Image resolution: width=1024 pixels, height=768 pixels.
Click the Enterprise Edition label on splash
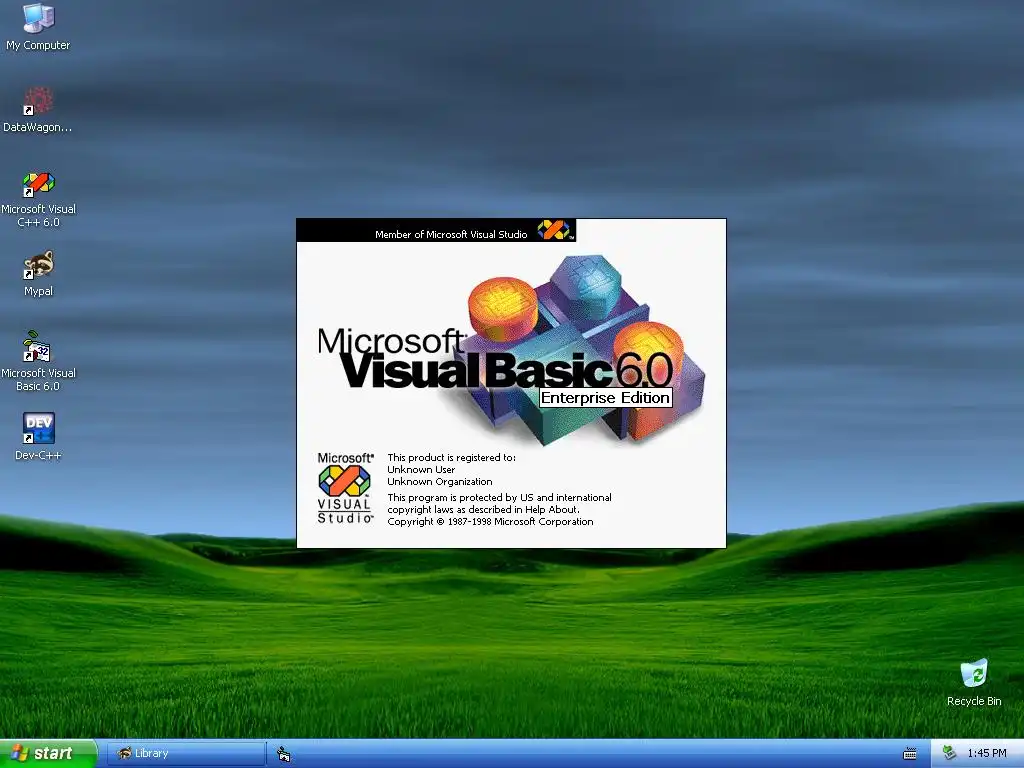coord(605,398)
